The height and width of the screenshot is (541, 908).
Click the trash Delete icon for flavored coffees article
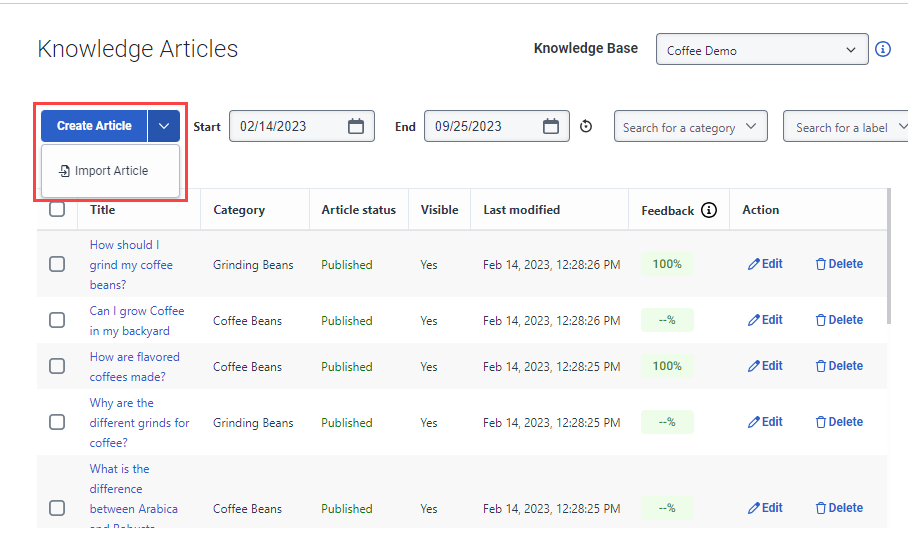coord(821,366)
